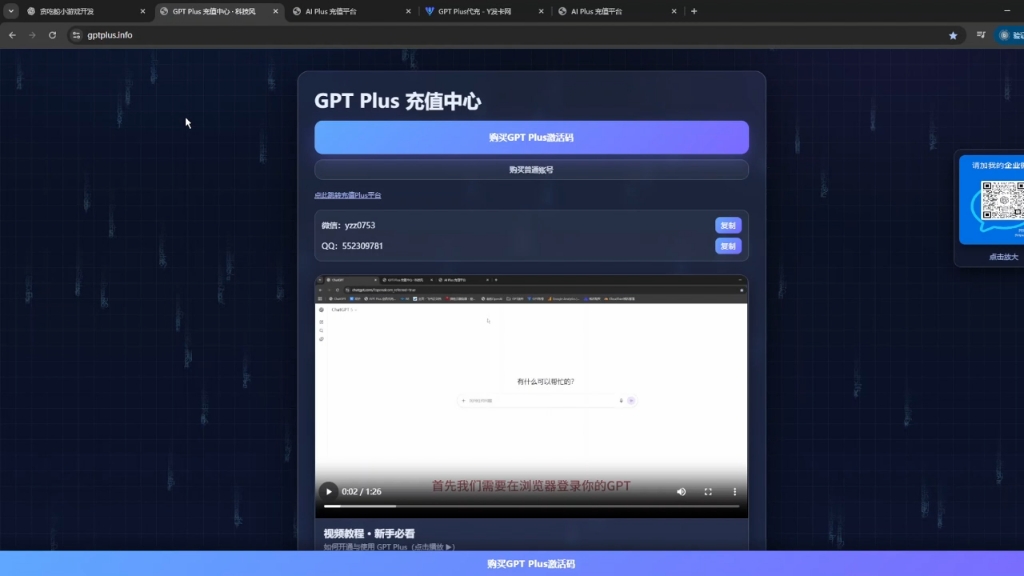
Task: Click the 购买普通账号 button
Action: pos(531,170)
